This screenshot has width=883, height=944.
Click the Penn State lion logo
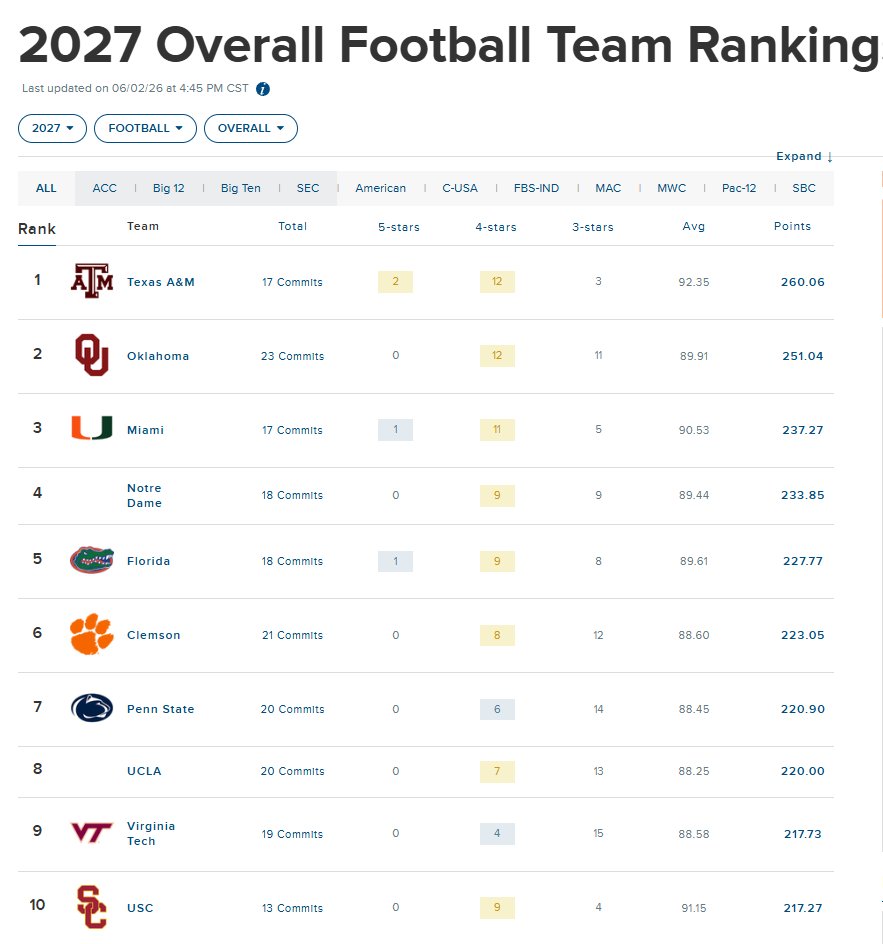[92, 708]
